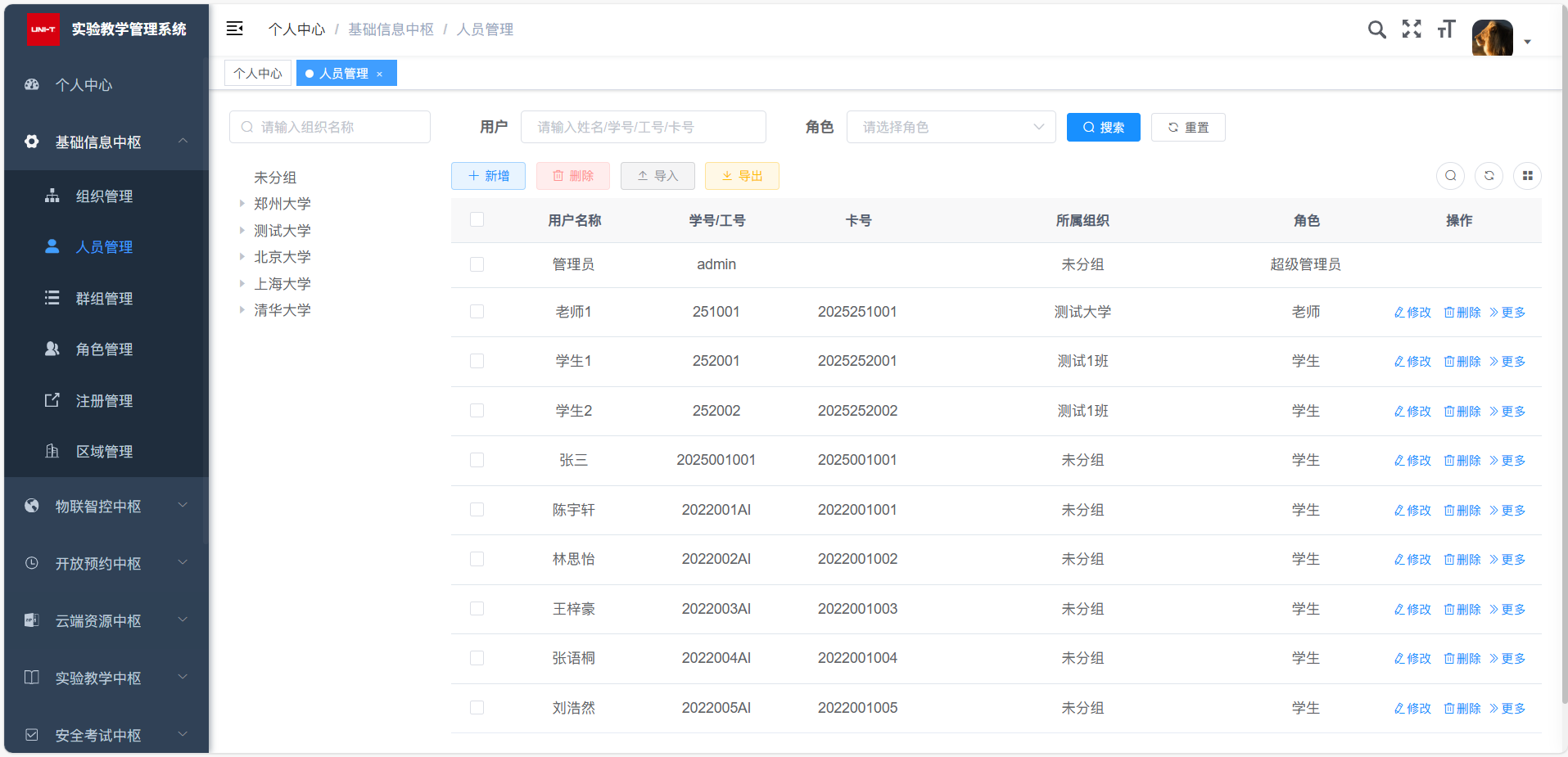Open the 角色 selection dropdown
The image size is (1568, 757).
pyautogui.click(x=951, y=128)
